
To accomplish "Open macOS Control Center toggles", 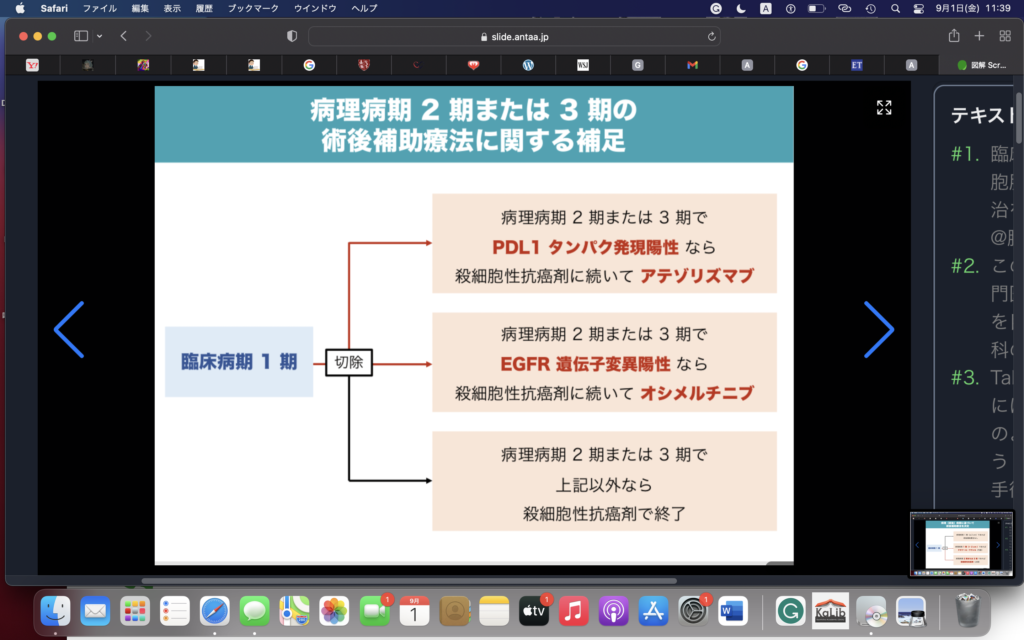I will coord(919,8).
